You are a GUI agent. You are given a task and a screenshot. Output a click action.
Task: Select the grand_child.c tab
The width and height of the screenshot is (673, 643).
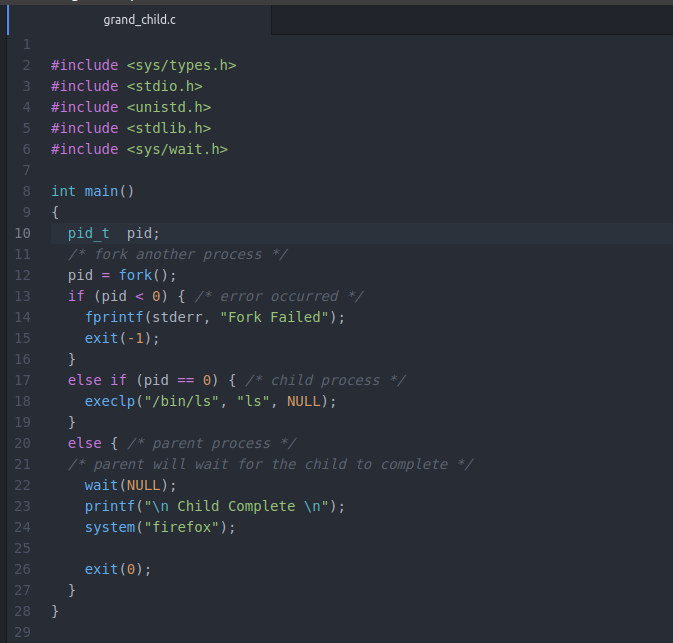coord(139,20)
